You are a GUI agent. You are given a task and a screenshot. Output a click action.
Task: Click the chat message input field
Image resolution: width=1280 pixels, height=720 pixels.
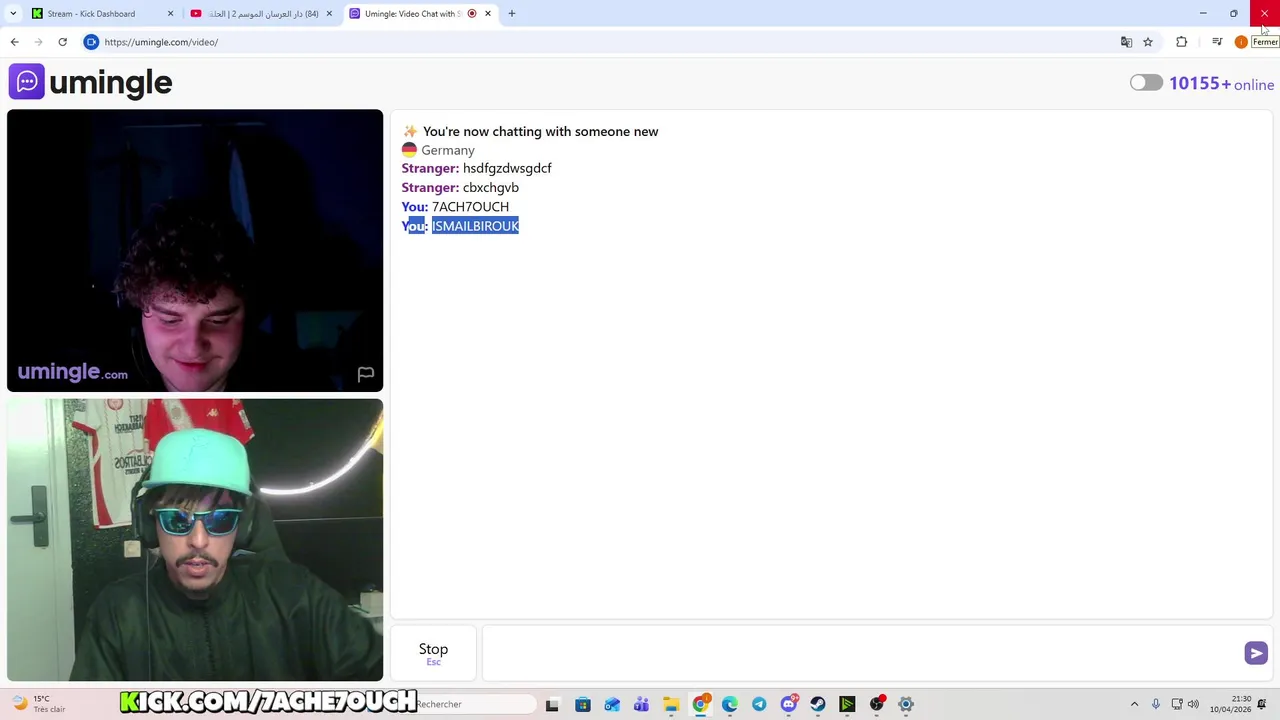pyautogui.click(x=862, y=653)
